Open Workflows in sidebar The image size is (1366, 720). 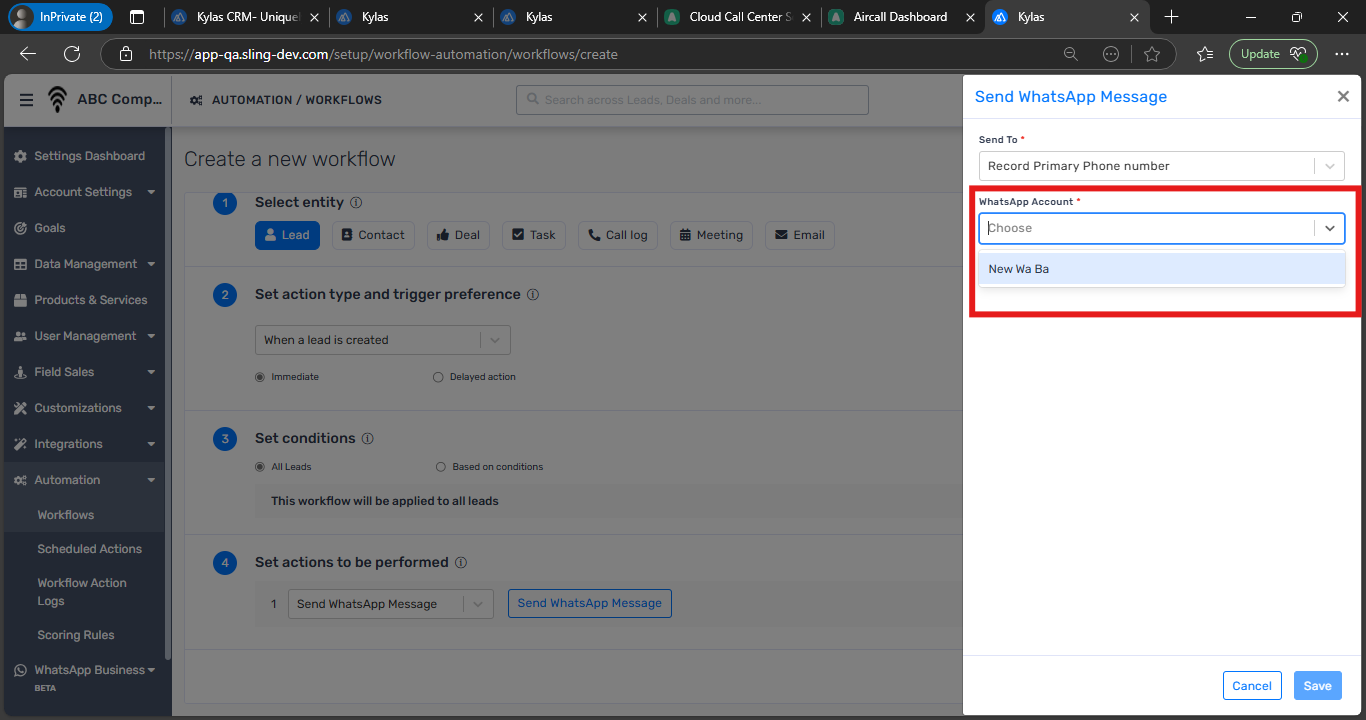coord(66,515)
